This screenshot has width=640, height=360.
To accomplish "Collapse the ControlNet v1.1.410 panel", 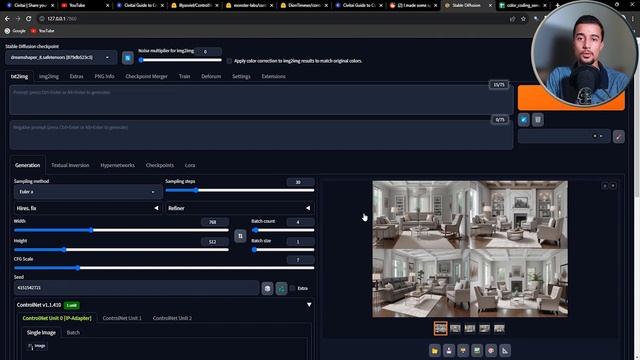I will click(309, 305).
